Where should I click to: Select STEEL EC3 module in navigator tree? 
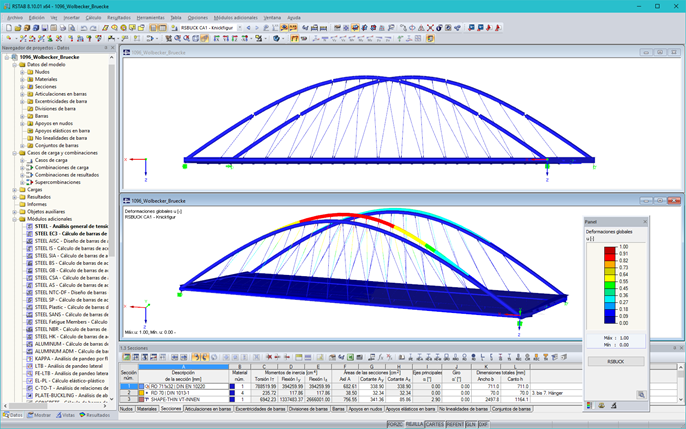(70, 234)
